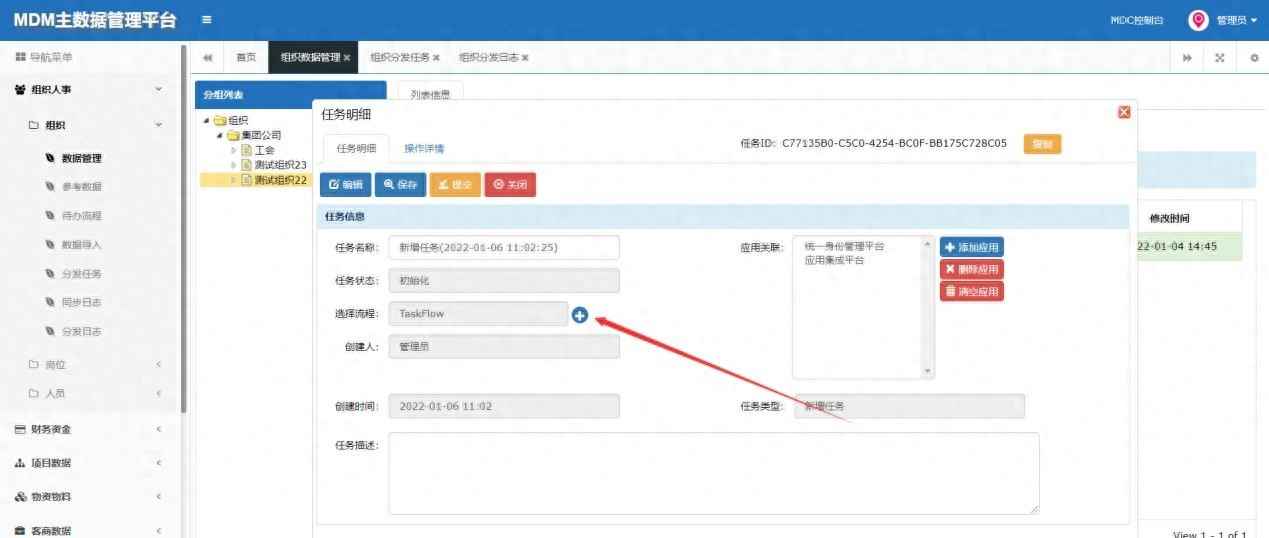Click the 清空应用 button

coord(972,292)
